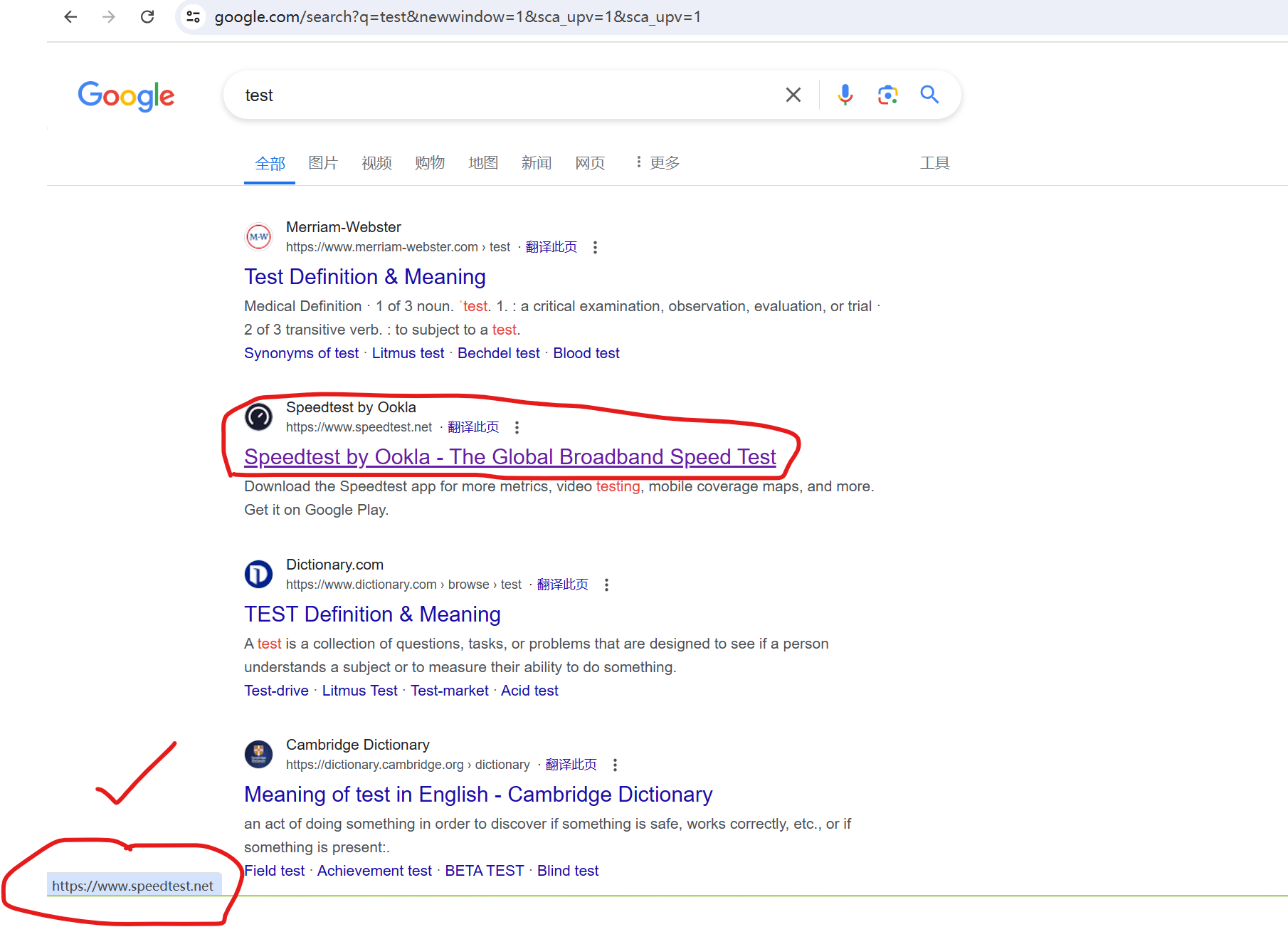1288x927 pixels.
Task: Open the 地图 tab
Action: pyautogui.click(x=483, y=163)
